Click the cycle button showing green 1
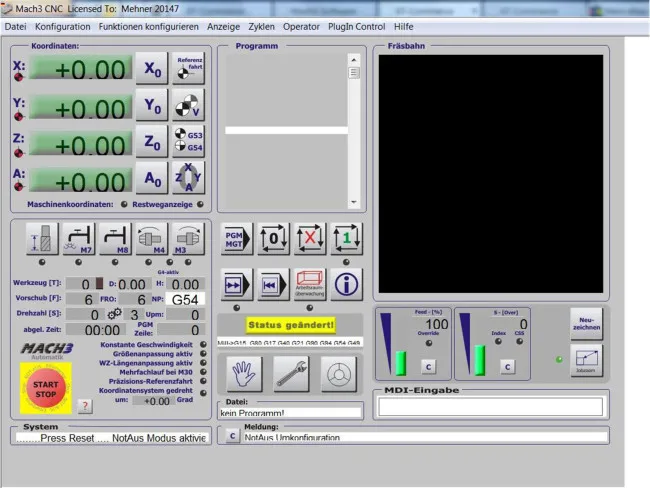Viewport: 650px width, 488px height. tap(347, 239)
